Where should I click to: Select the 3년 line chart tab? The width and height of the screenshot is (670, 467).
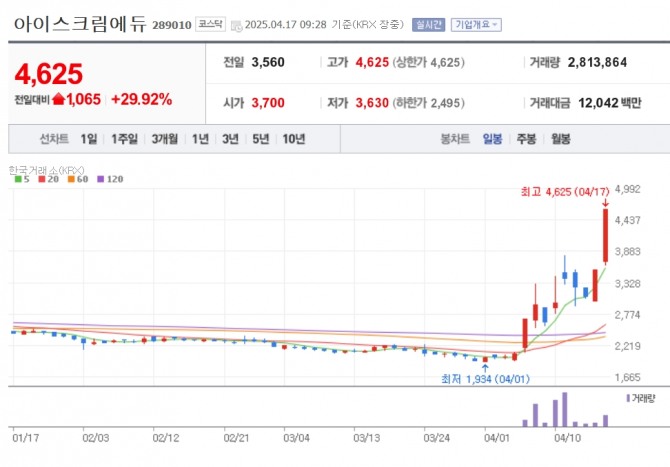coord(230,139)
